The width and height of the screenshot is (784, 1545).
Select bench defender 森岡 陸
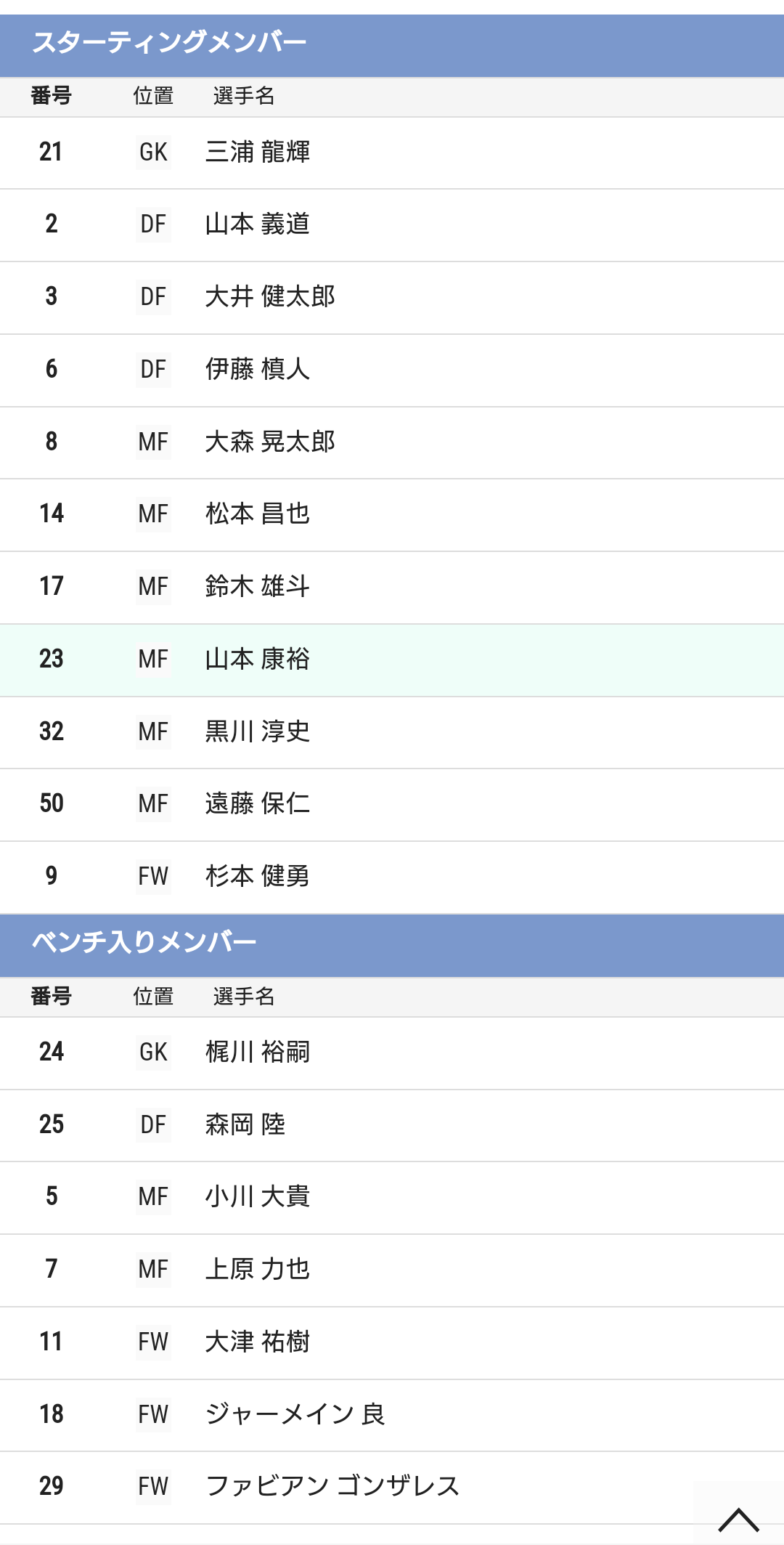click(392, 1126)
